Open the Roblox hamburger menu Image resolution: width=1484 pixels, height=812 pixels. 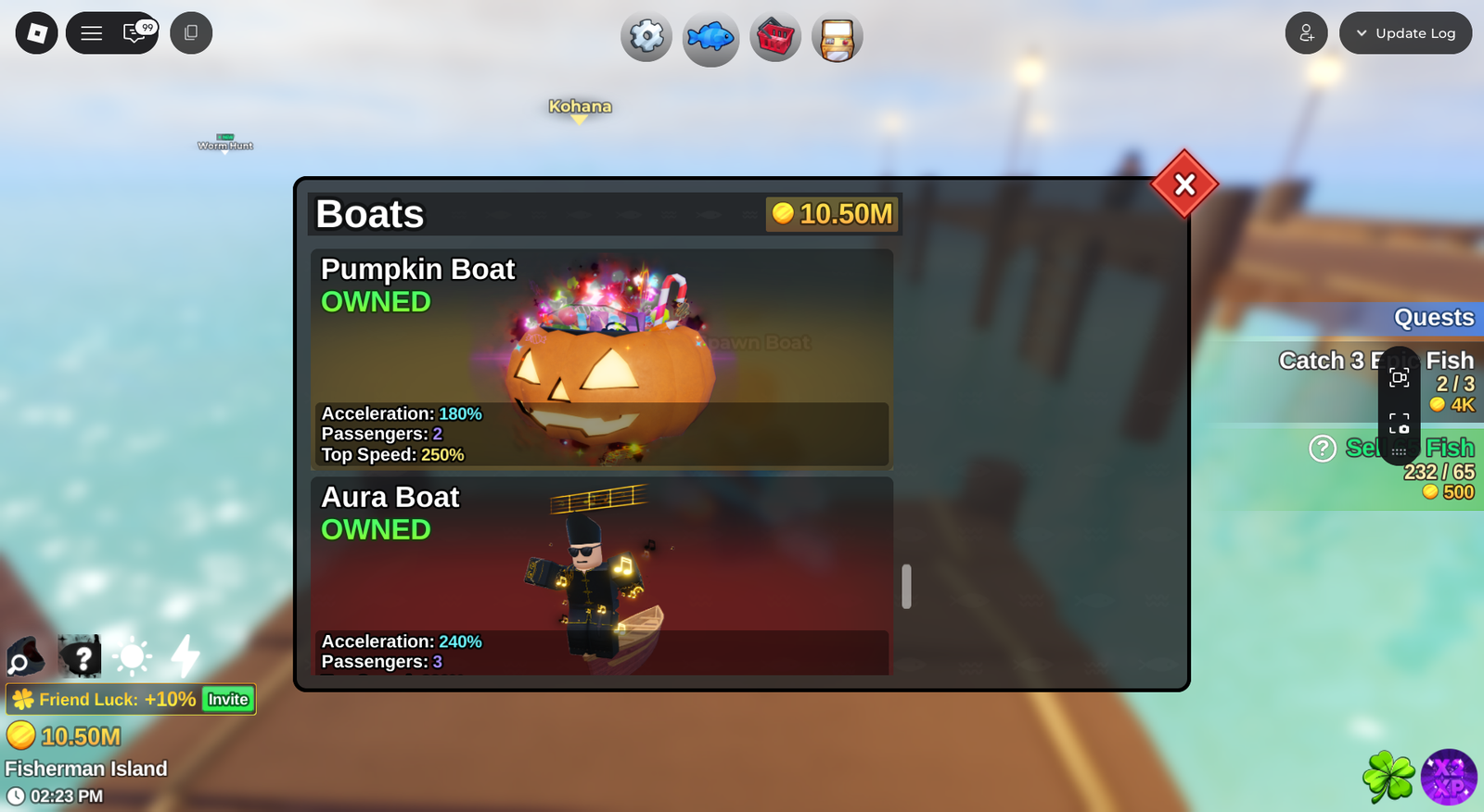coord(91,33)
